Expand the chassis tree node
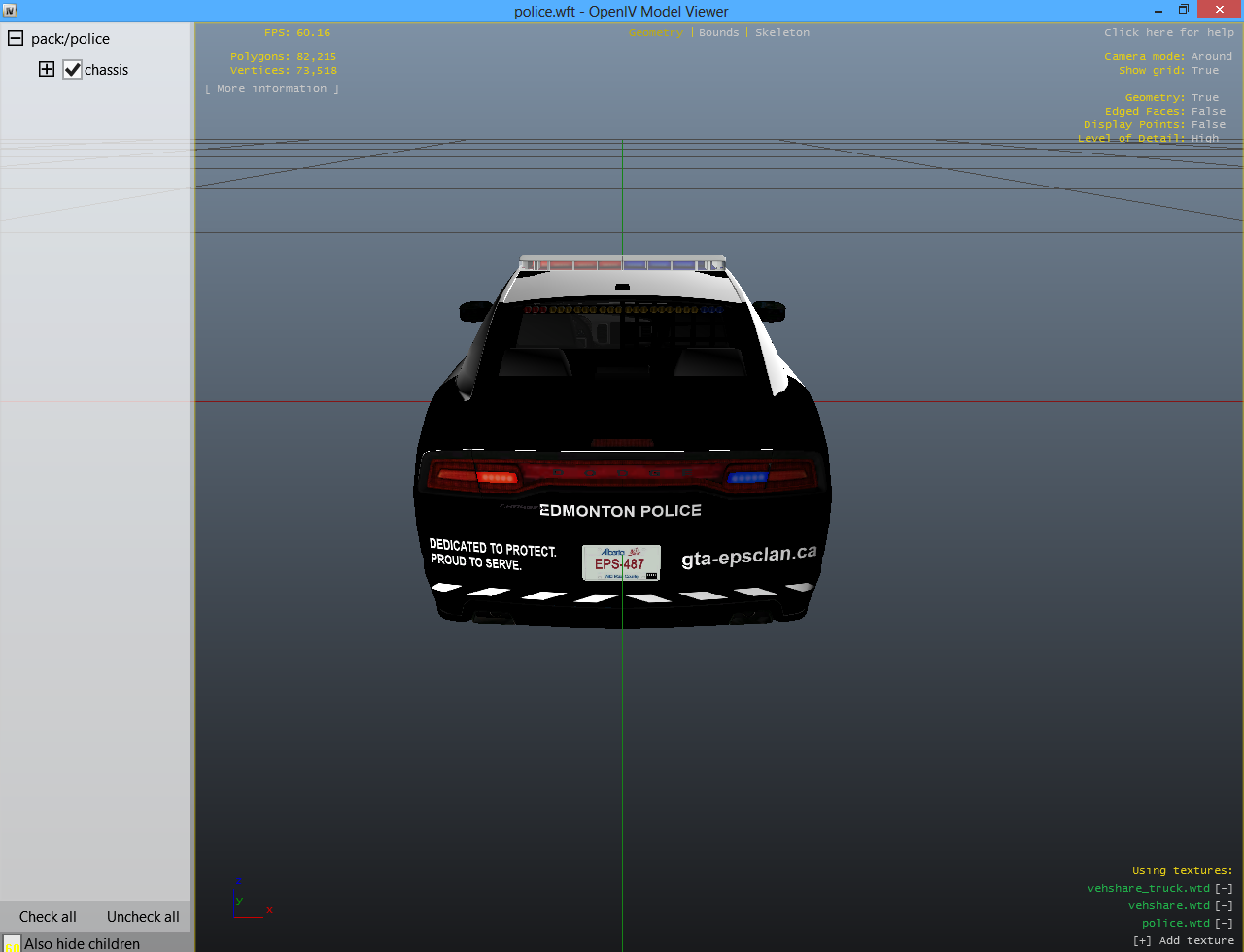This screenshot has width=1244, height=952. (46, 69)
